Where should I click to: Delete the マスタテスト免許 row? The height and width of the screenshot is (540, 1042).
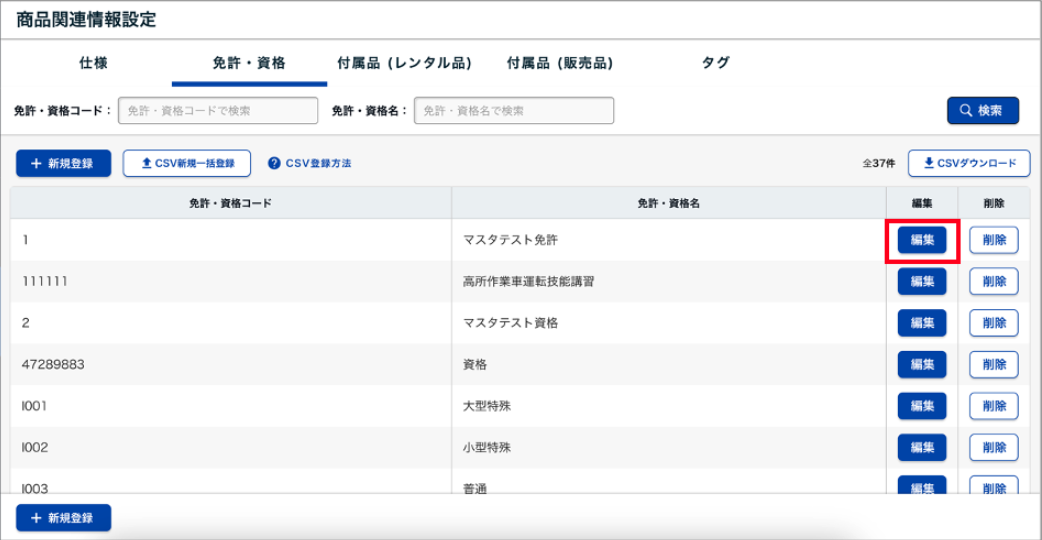[993, 240]
